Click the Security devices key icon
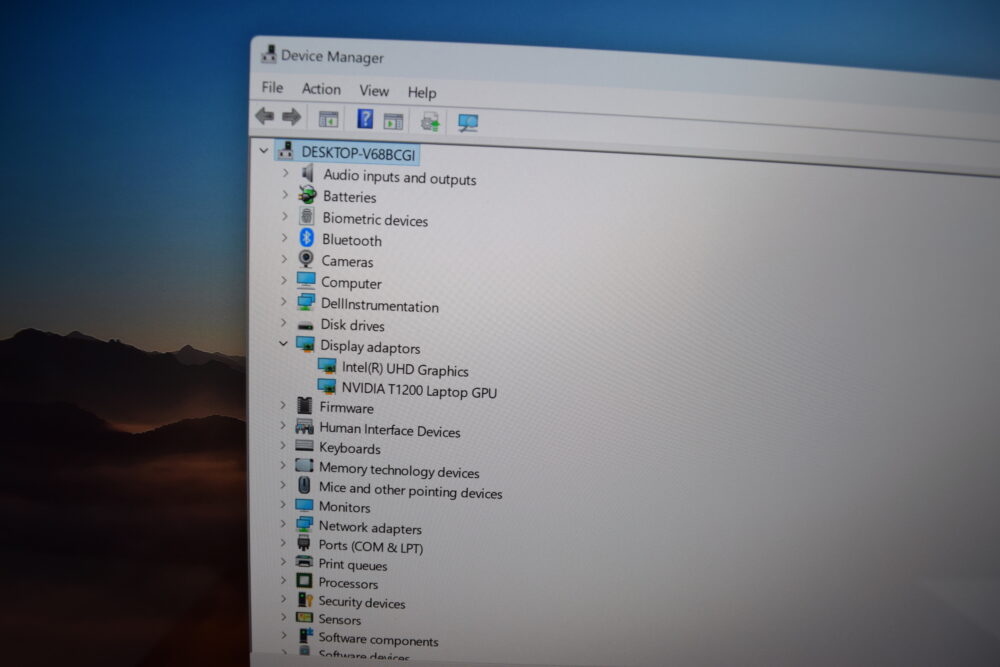 click(x=305, y=600)
